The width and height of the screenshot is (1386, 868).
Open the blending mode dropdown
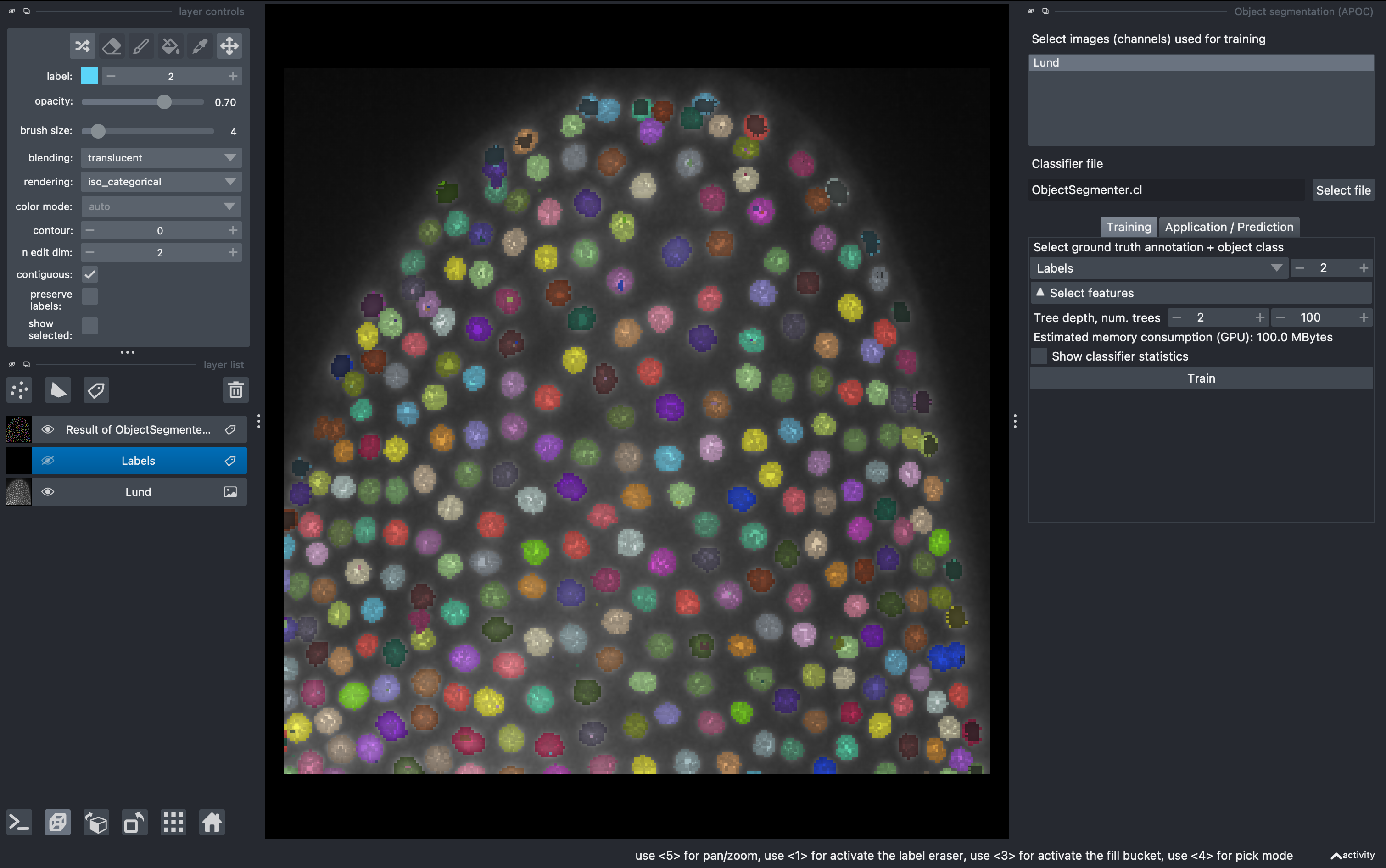click(x=161, y=158)
